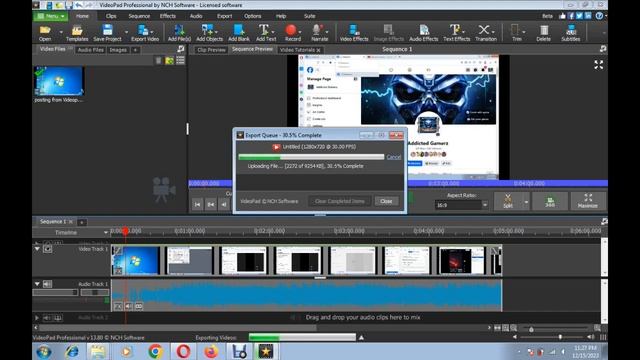Add a Transition from the toolbar
Image resolution: width=640 pixels, height=360 pixels.
[486, 33]
